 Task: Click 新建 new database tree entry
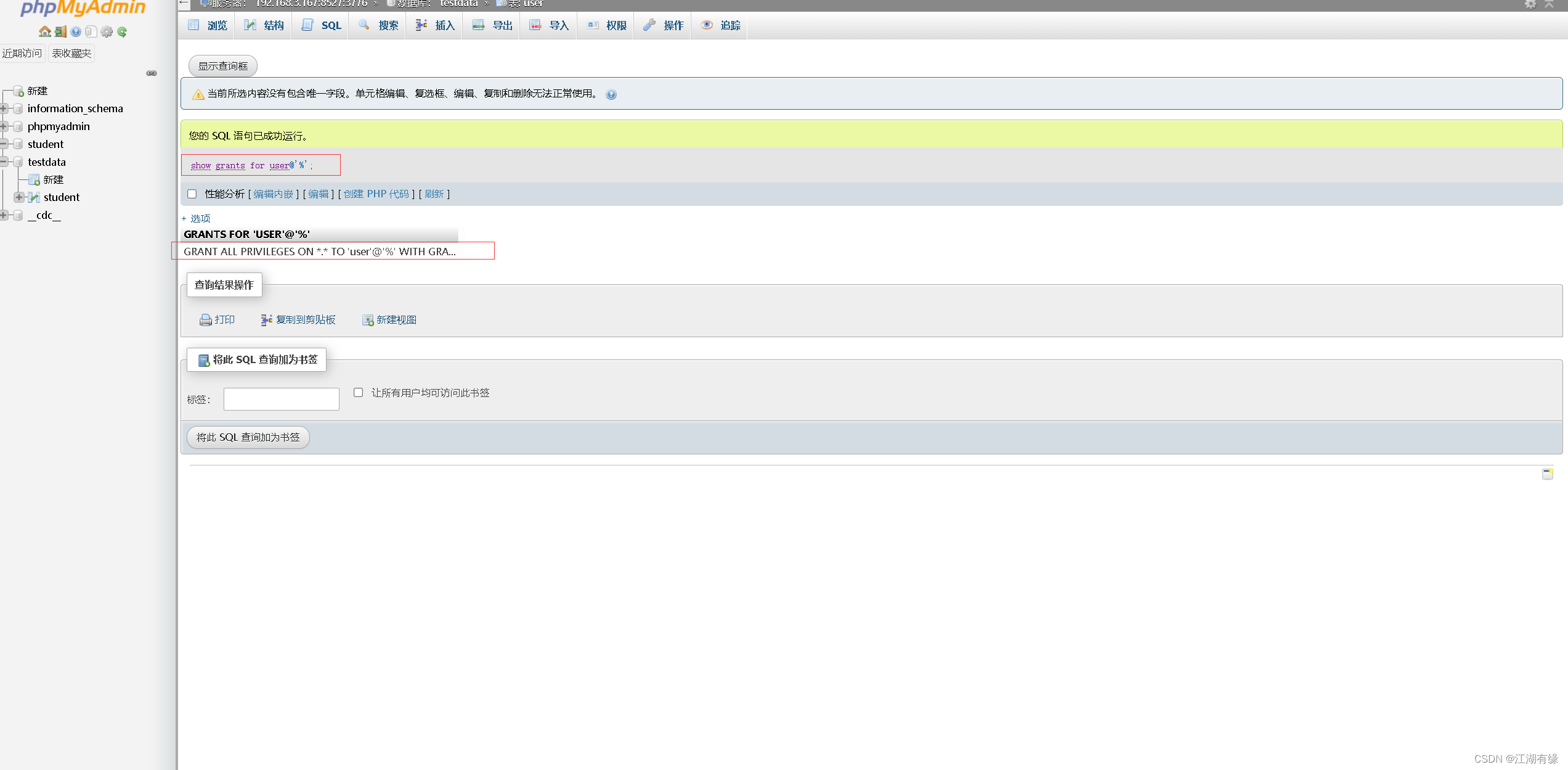click(x=38, y=91)
